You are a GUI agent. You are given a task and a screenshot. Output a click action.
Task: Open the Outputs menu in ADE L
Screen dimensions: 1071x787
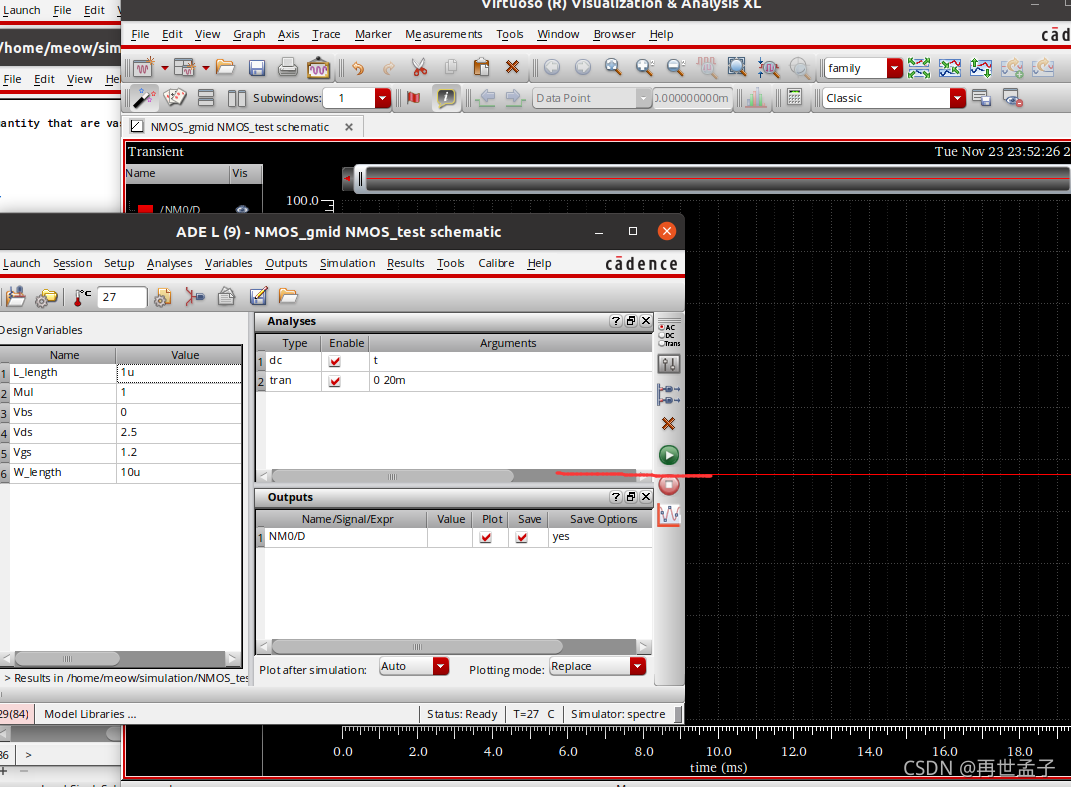(x=286, y=263)
